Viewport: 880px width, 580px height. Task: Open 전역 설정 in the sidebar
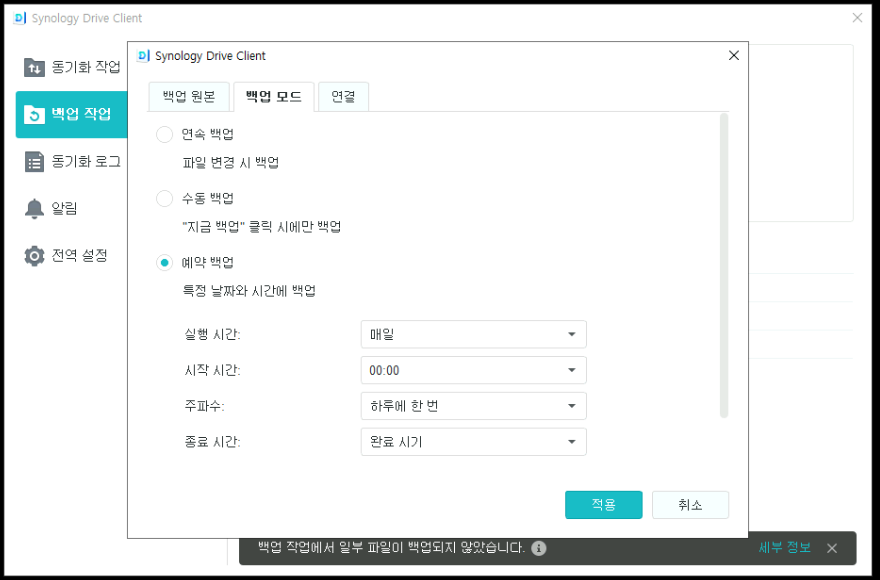pos(72,255)
